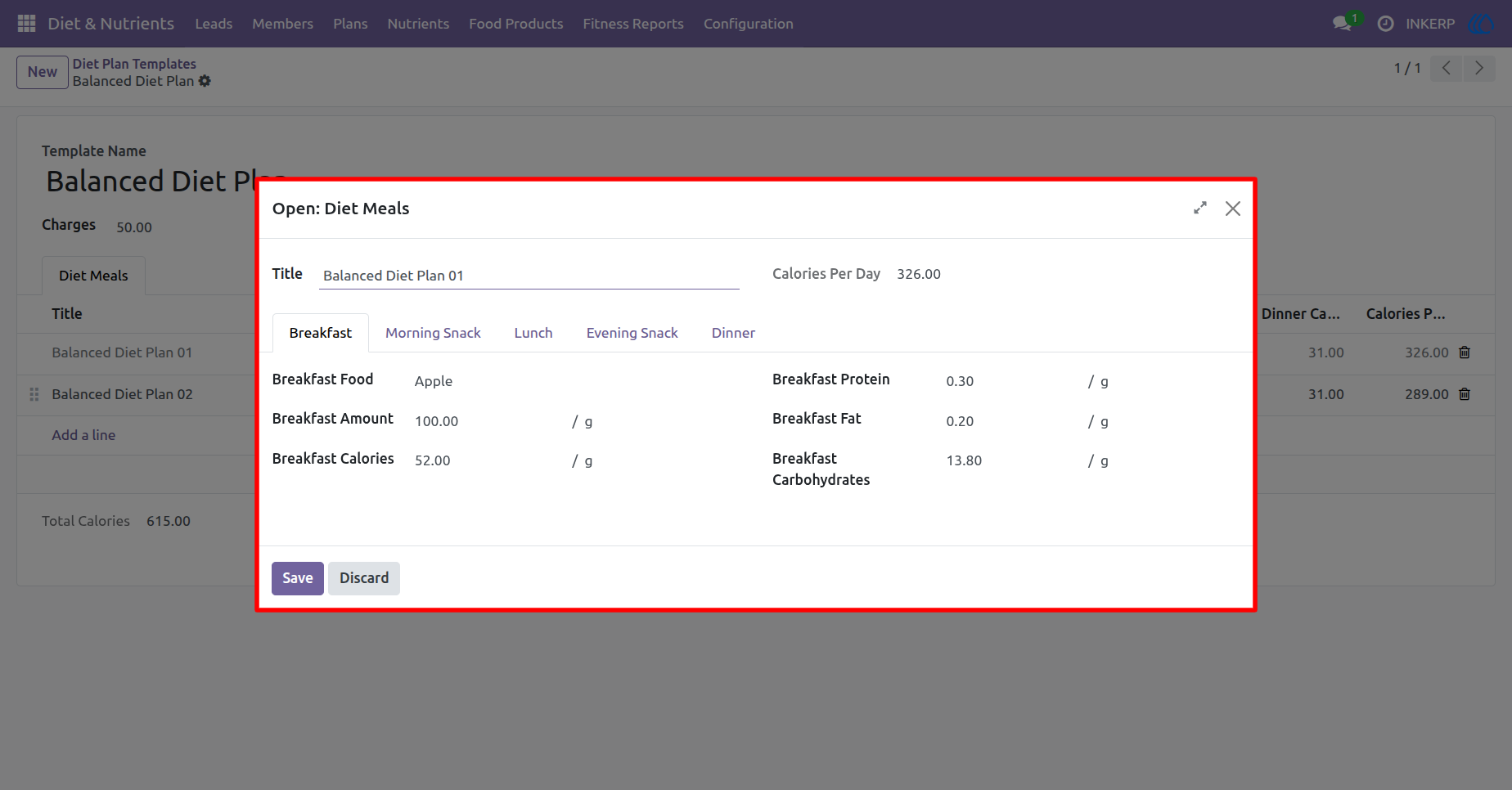Open the gear actions menu near the title

(205, 81)
